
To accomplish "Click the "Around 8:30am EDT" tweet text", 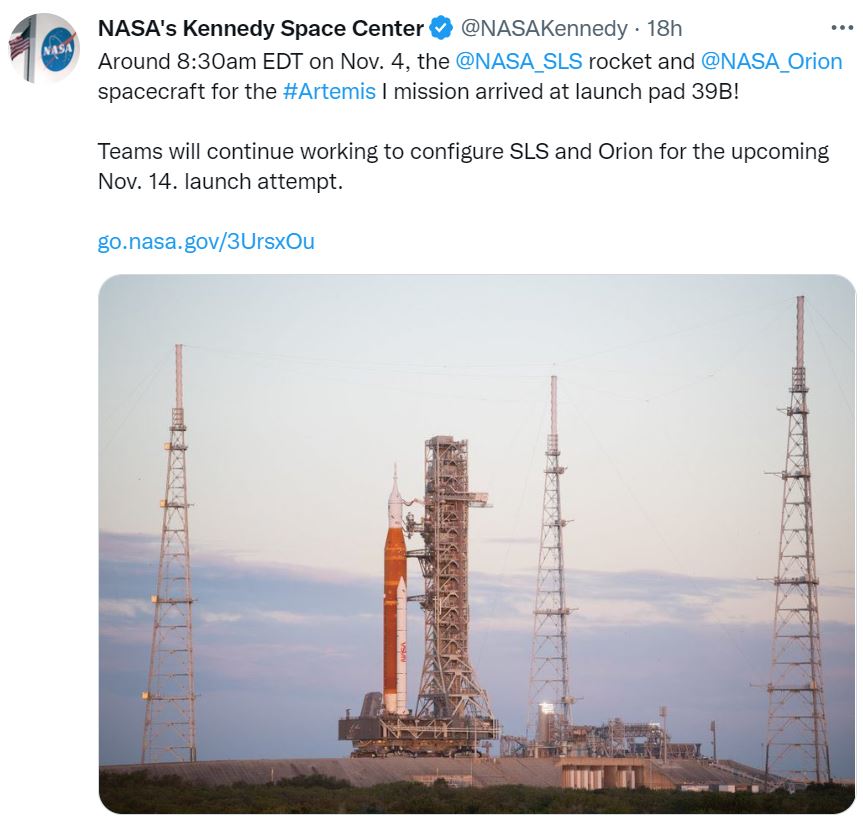I will tap(190, 61).
